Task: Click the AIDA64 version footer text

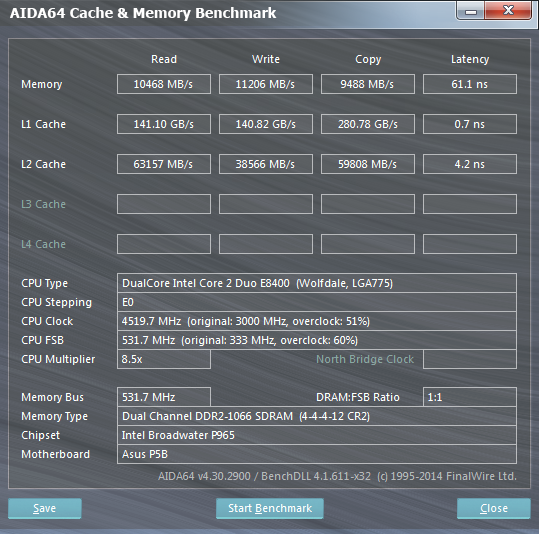Action: click(337, 476)
